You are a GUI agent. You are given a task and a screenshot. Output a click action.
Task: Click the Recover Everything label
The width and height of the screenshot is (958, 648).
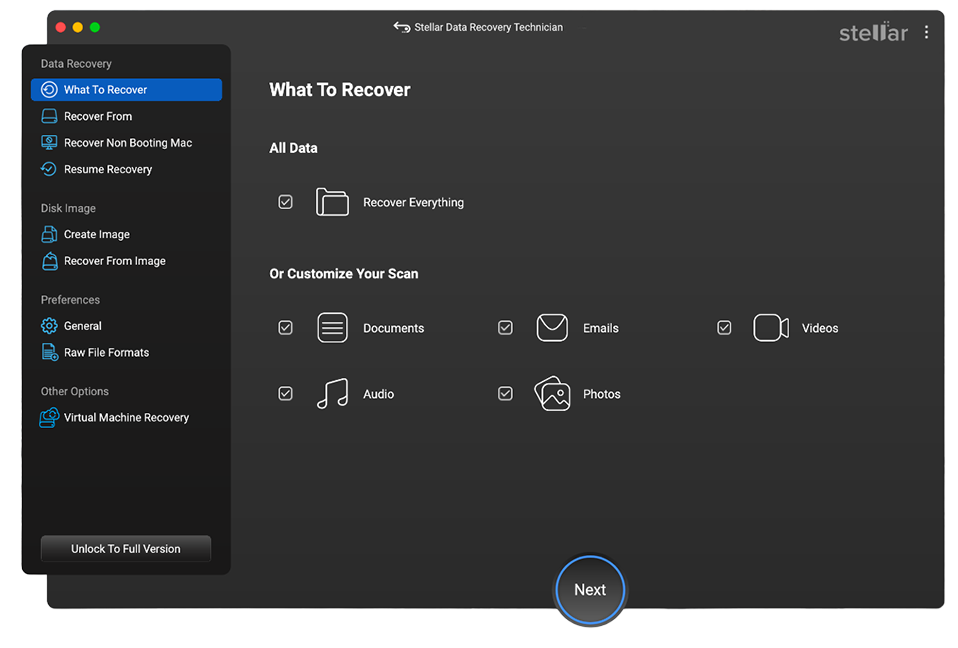(414, 202)
